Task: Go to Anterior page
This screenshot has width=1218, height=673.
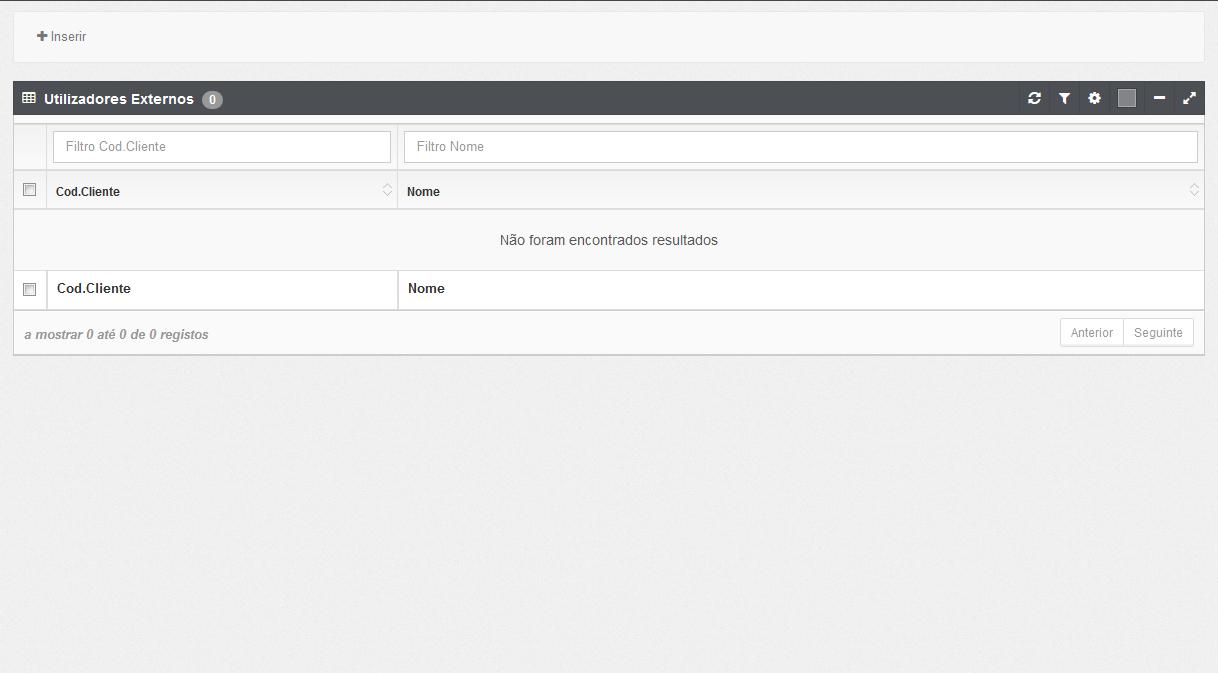Action: (1092, 333)
